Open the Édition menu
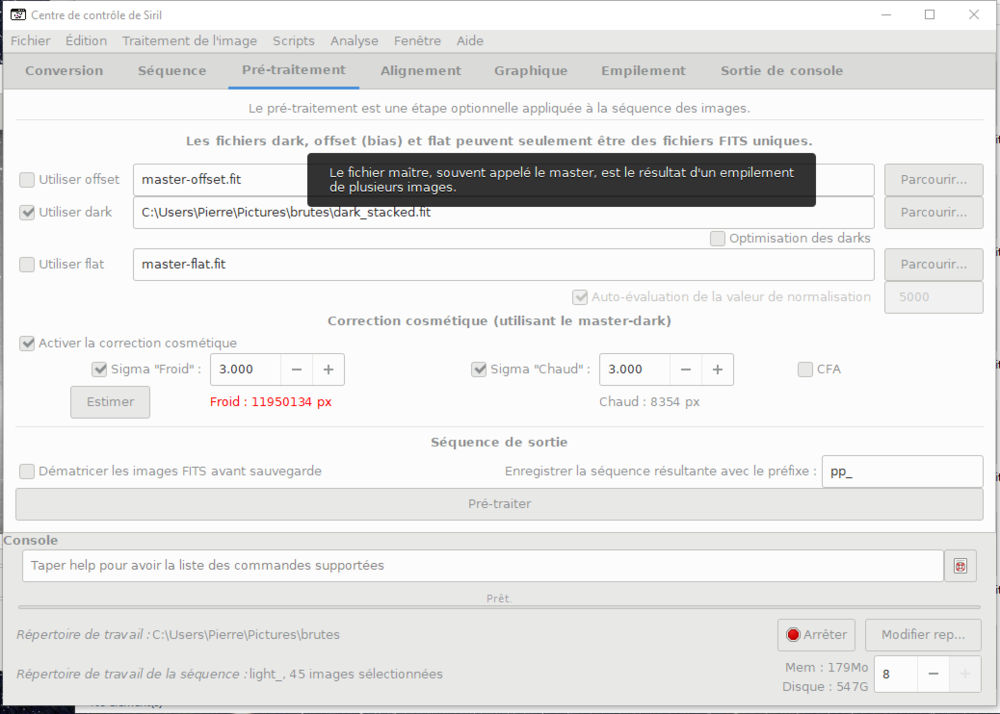 click(x=85, y=41)
